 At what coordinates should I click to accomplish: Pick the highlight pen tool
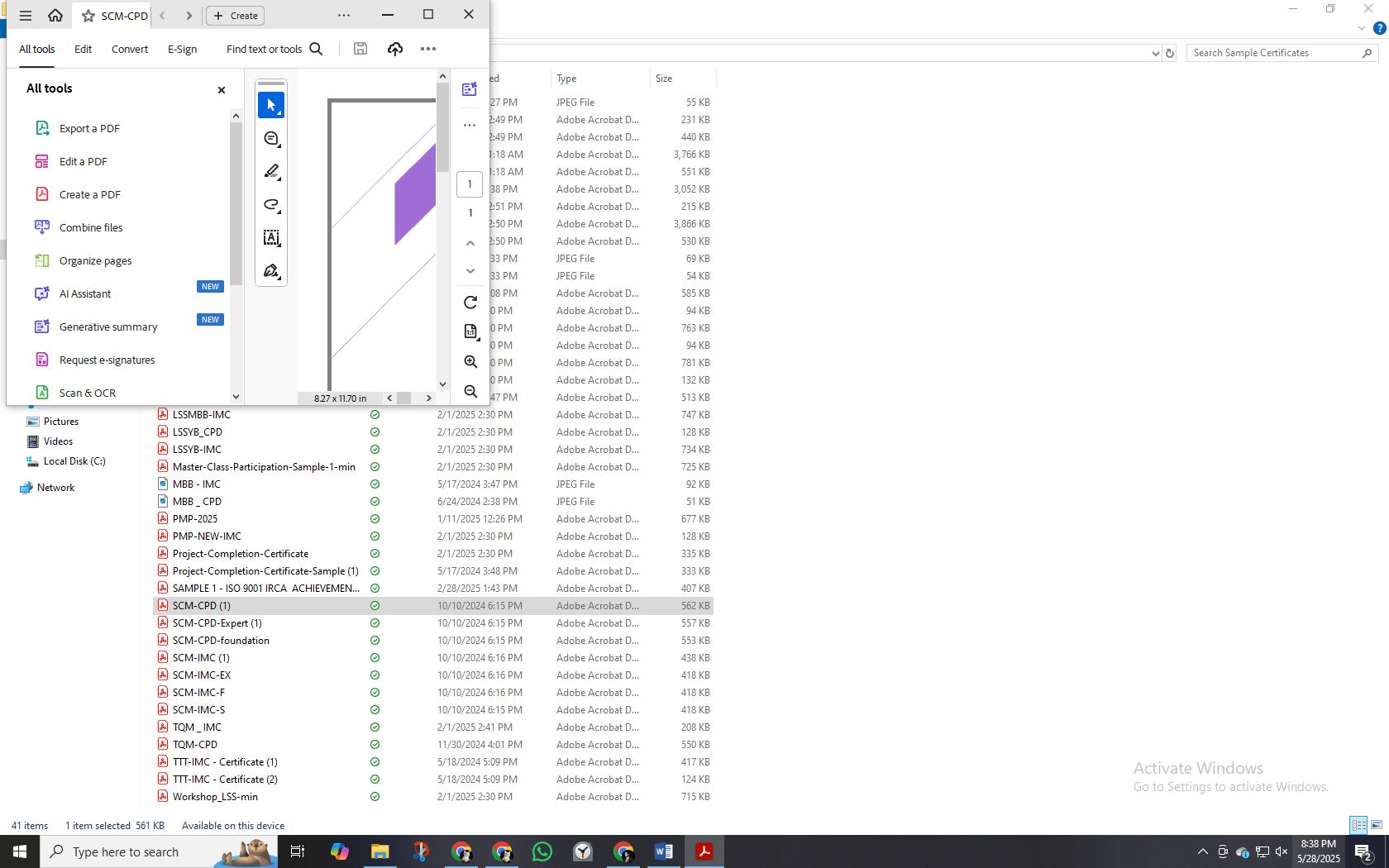(271, 171)
